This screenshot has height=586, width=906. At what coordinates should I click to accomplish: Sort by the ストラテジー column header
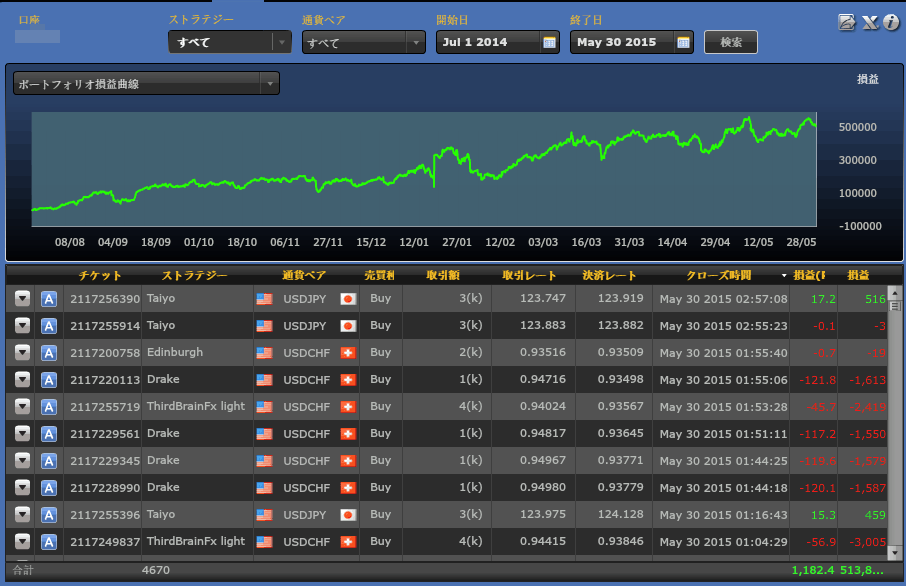pyautogui.click(x=194, y=276)
